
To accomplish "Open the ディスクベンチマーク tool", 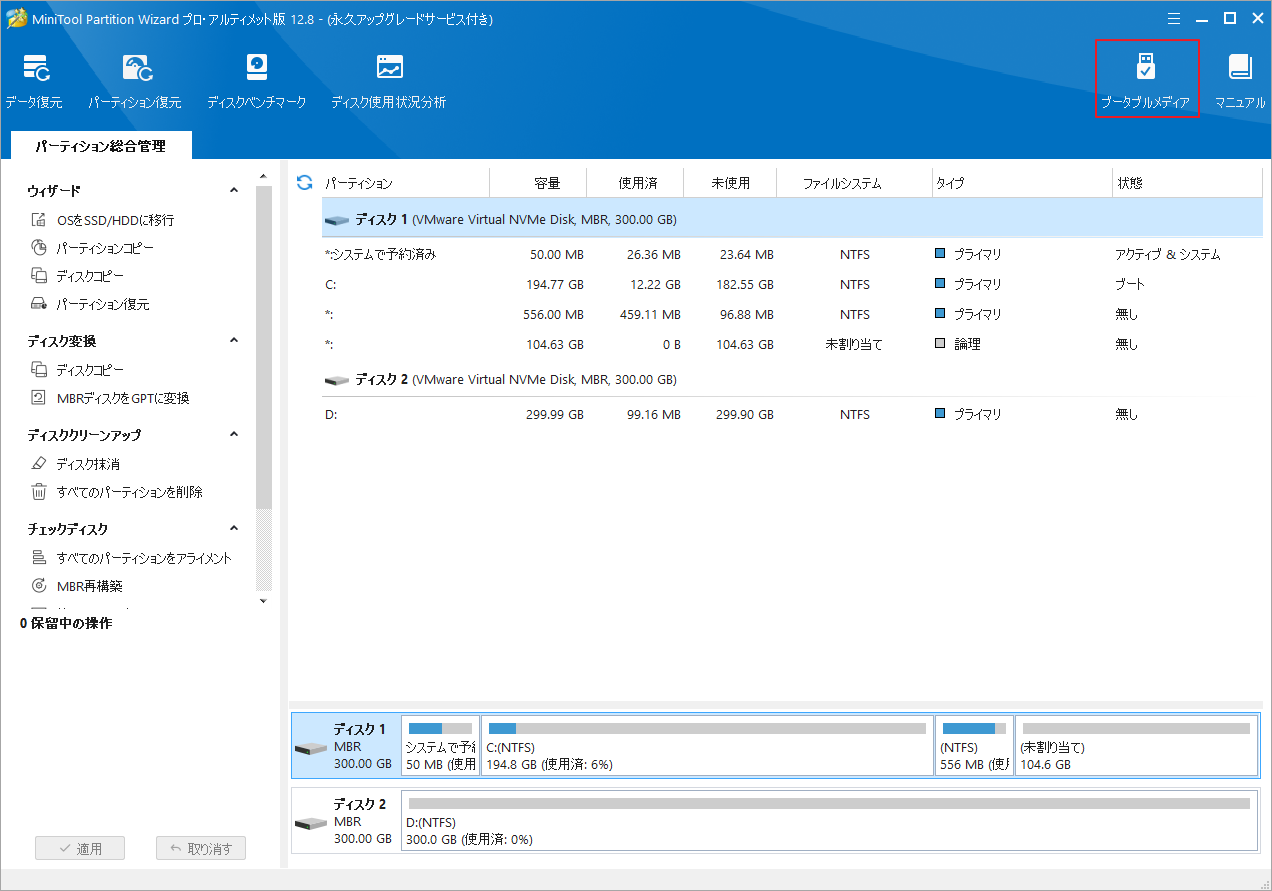I will [x=257, y=82].
